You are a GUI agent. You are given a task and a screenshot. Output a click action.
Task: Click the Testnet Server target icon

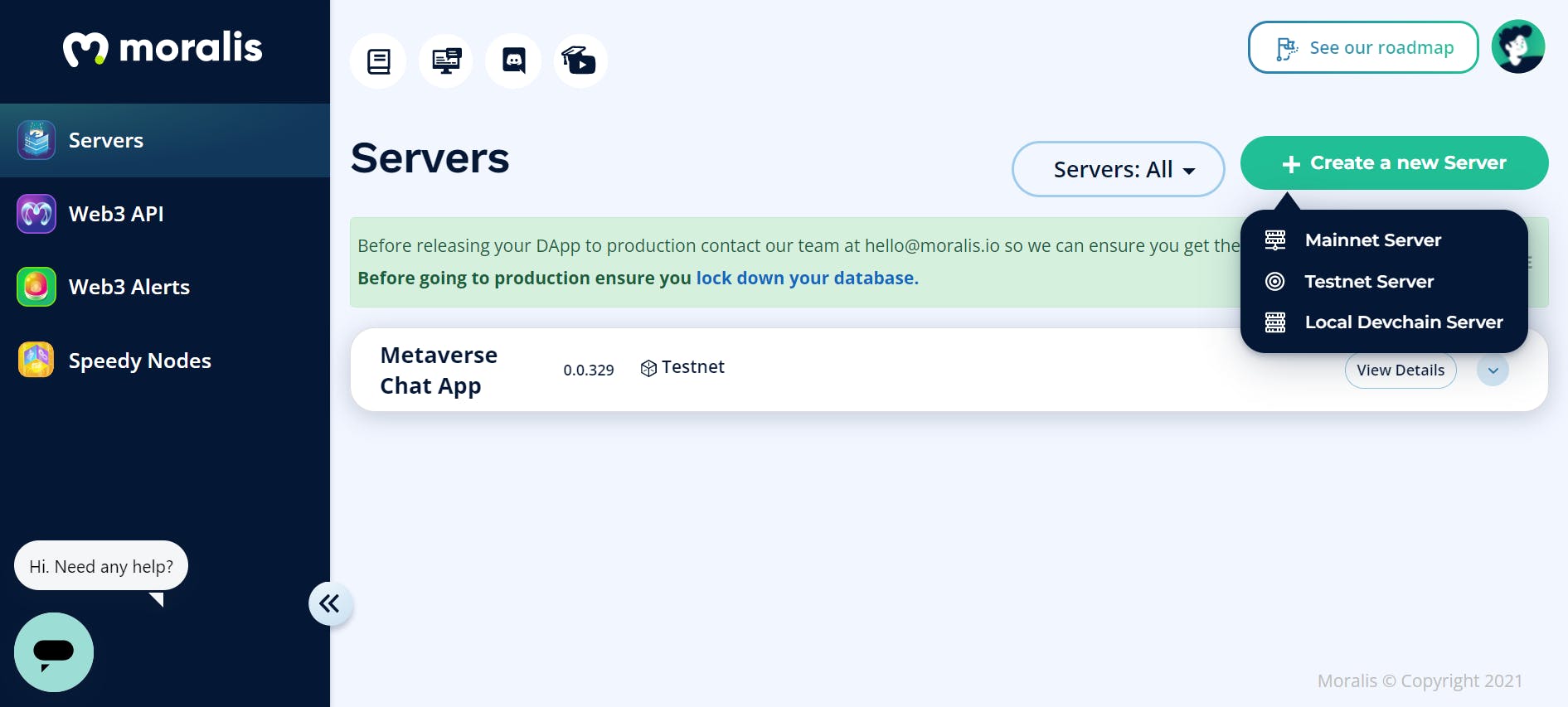click(1275, 282)
